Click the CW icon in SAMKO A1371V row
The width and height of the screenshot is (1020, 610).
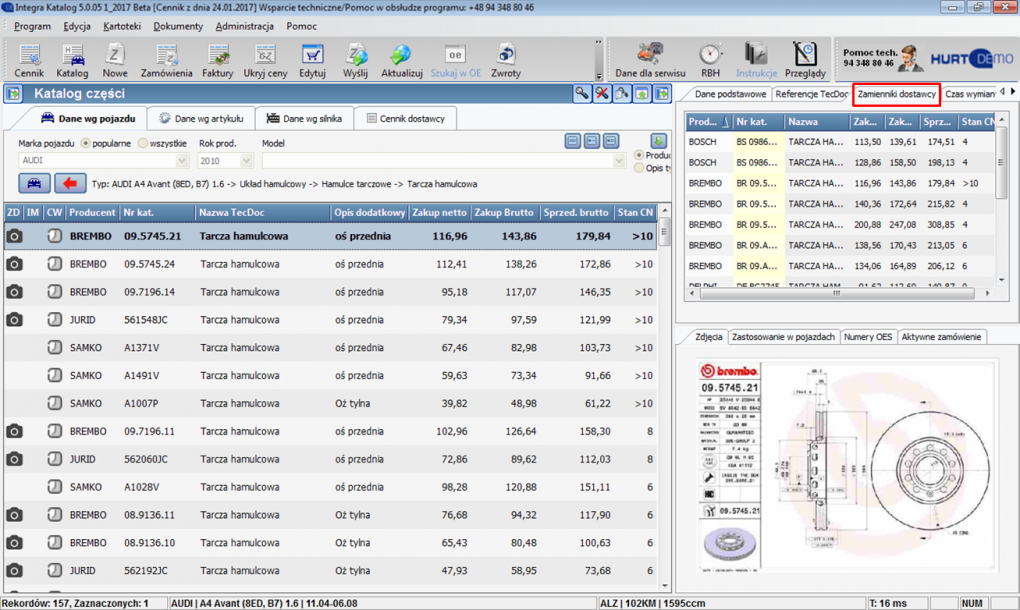click(x=55, y=347)
